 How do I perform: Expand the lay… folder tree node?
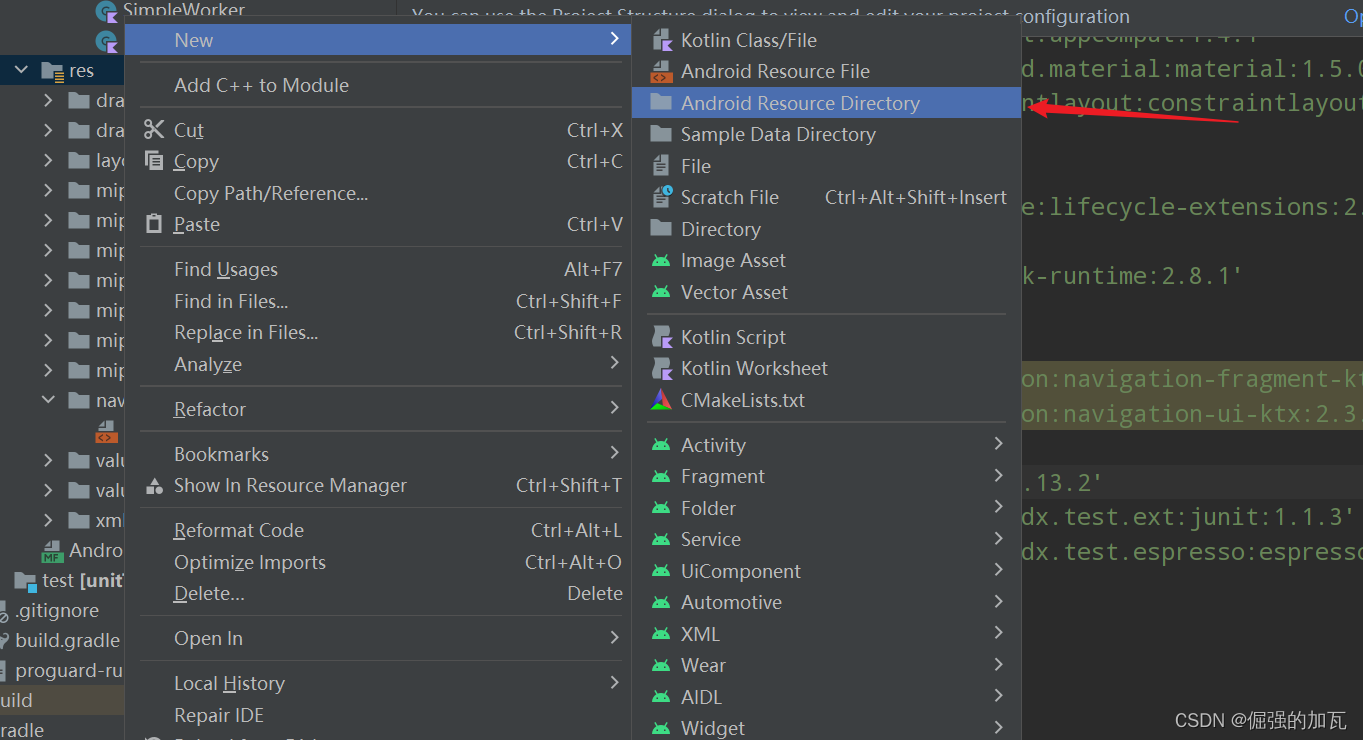pos(48,160)
